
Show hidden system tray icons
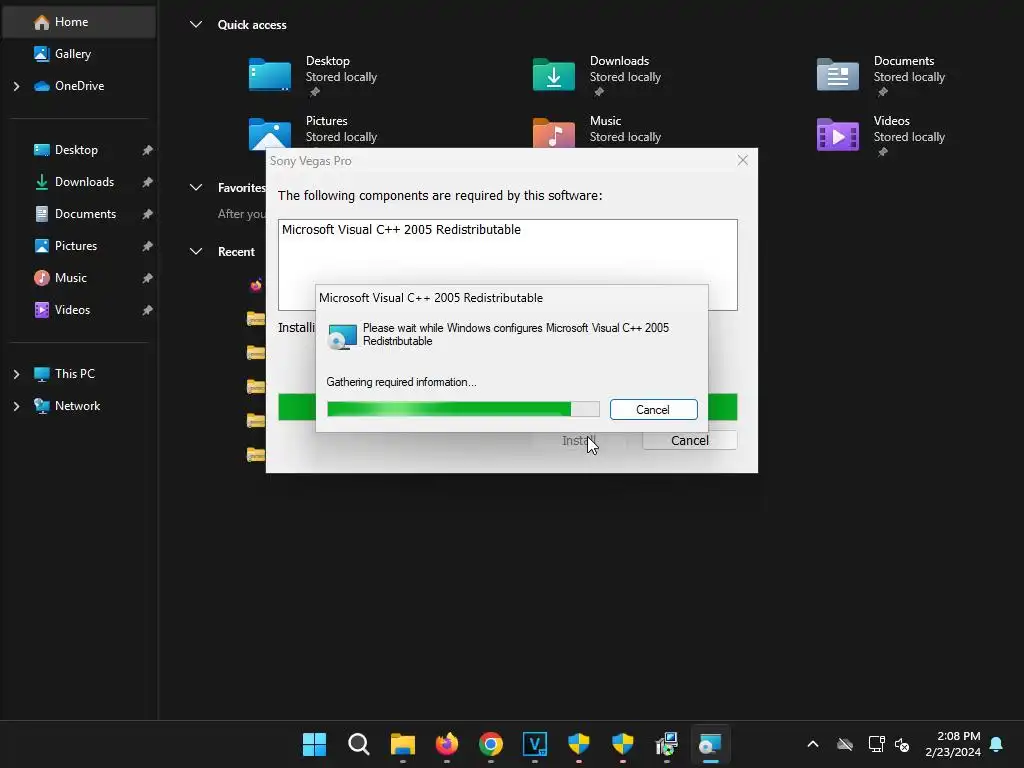[813, 744]
